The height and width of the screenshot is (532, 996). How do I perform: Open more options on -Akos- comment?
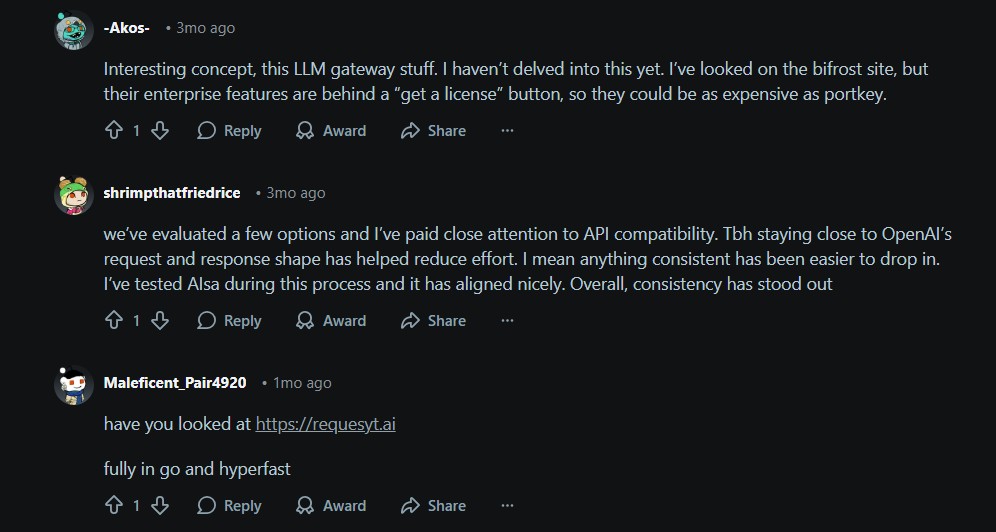click(507, 131)
